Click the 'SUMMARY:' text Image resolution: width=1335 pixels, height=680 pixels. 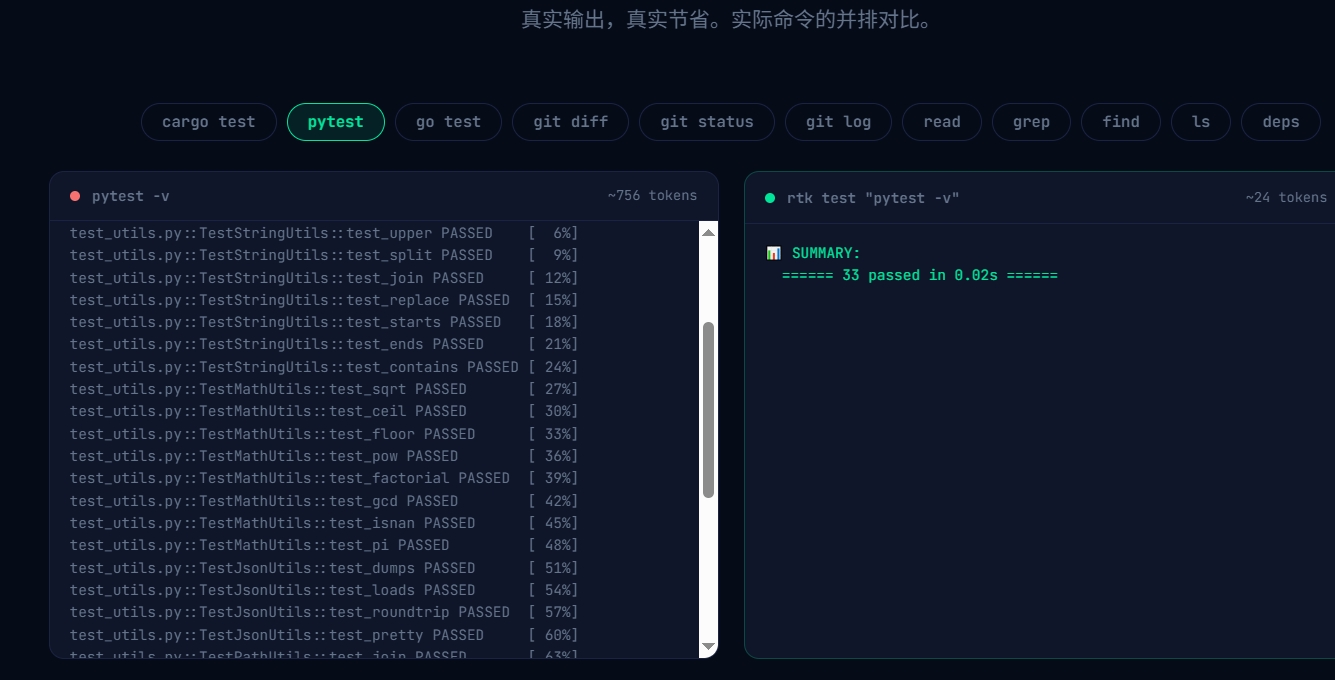[x=826, y=253]
